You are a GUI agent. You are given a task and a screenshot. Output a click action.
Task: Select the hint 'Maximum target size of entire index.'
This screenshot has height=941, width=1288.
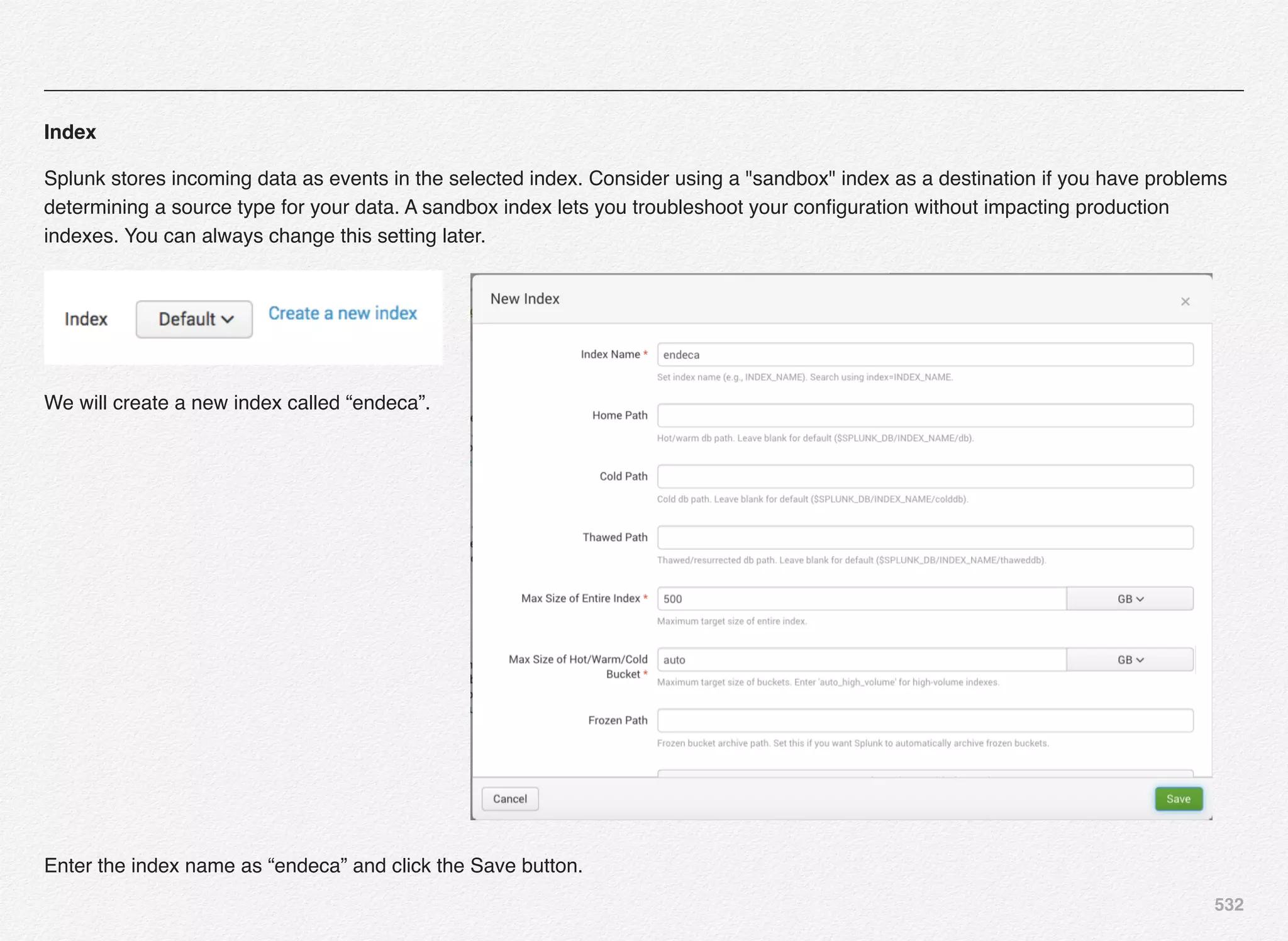732,621
